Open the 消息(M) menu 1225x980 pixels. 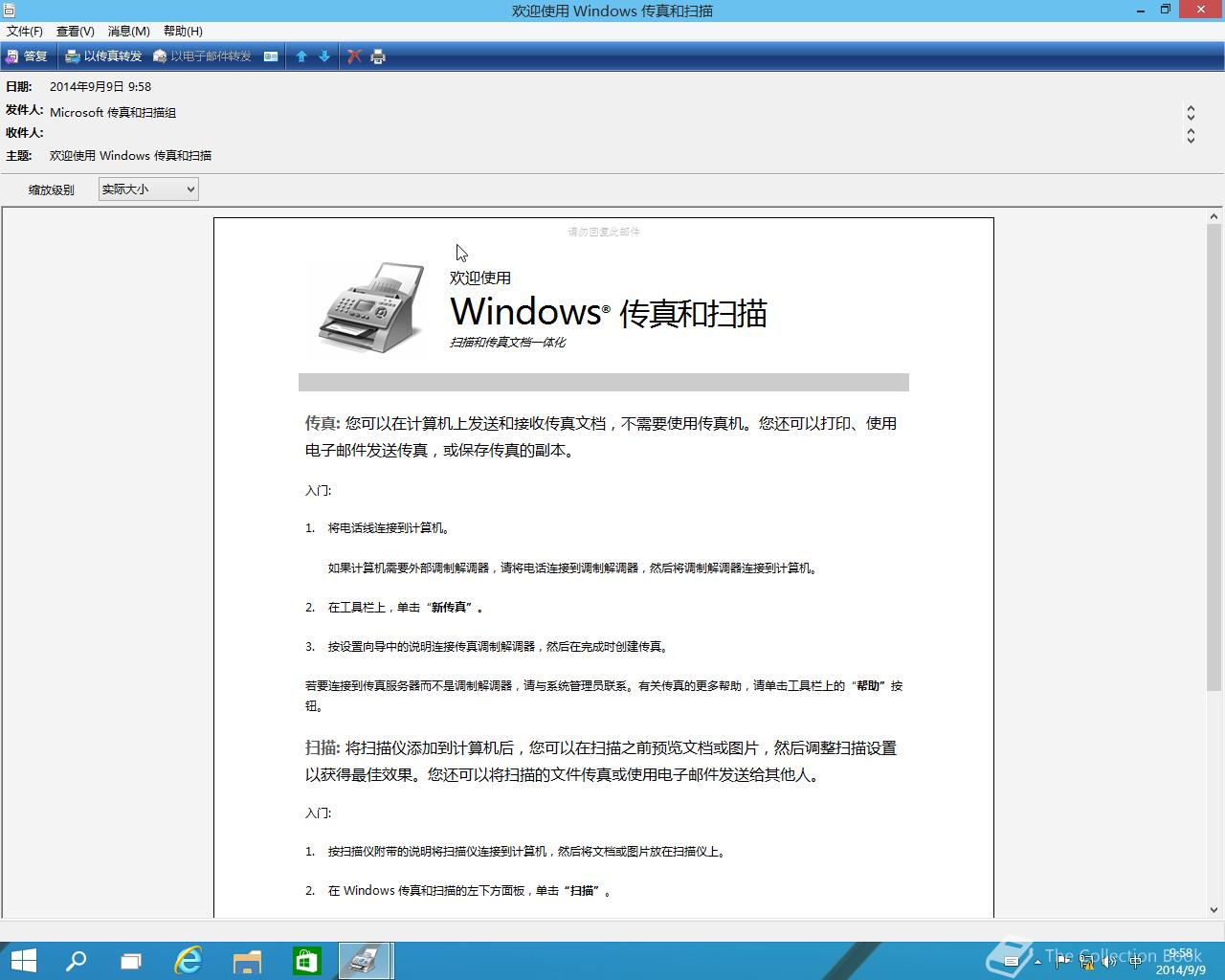tap(129, 32)
